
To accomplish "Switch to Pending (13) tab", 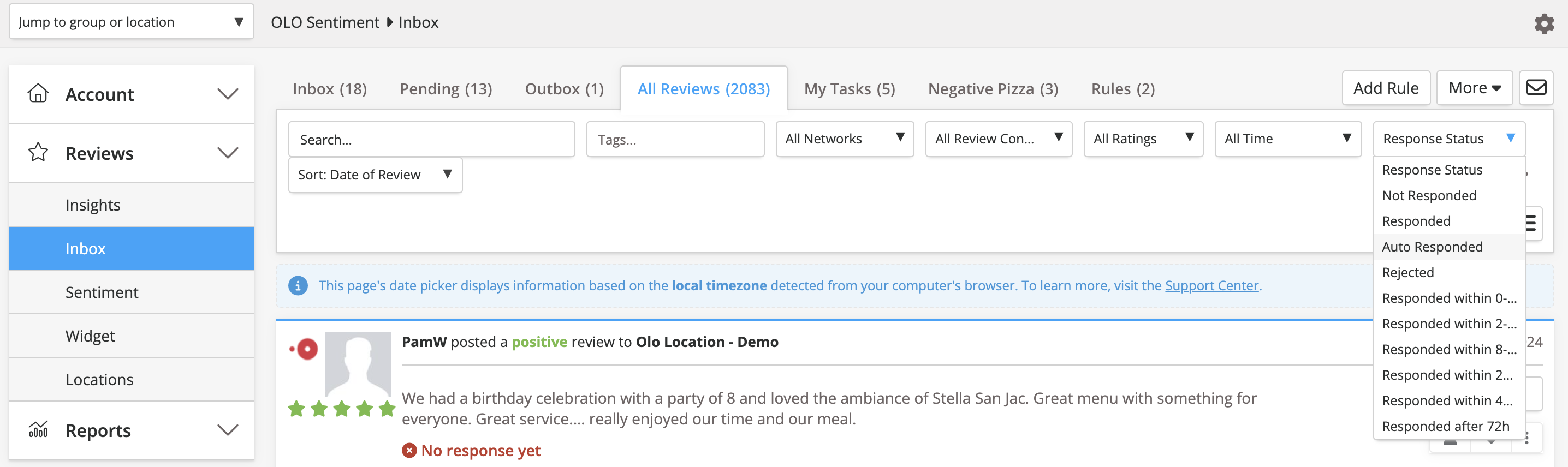I will point(446,89).
